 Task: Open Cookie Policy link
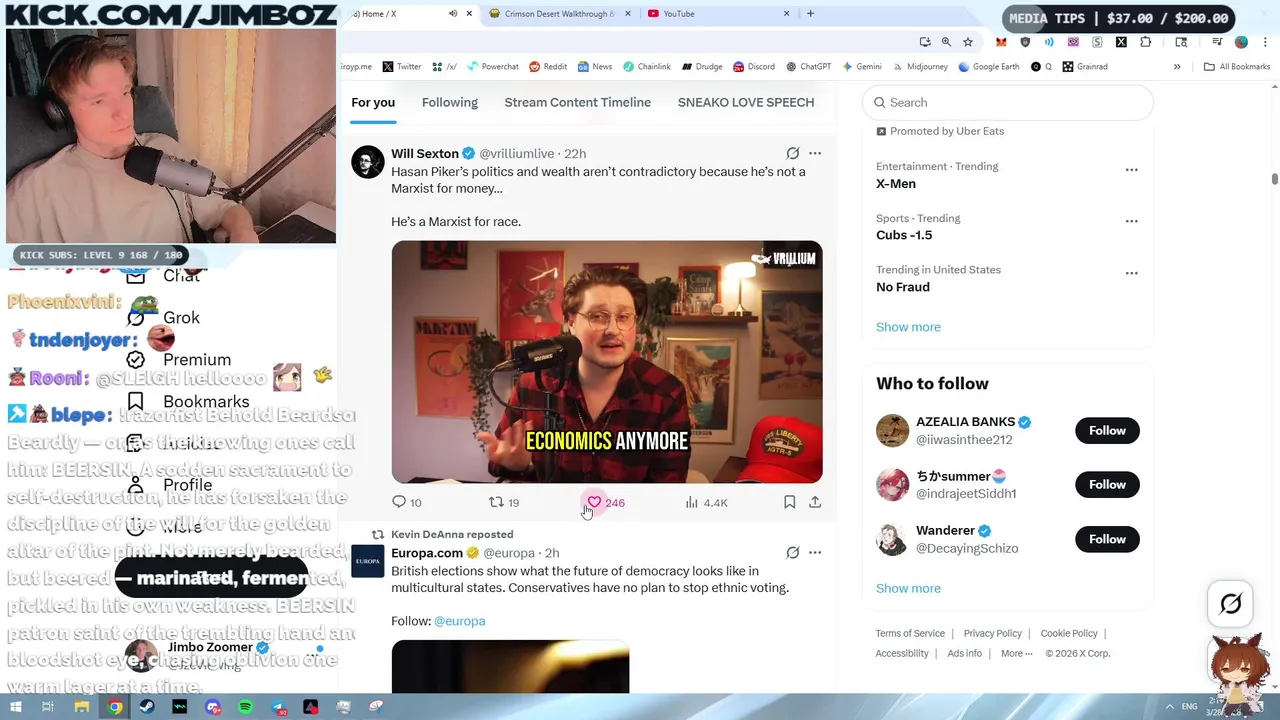click(x=1069, y=633)
